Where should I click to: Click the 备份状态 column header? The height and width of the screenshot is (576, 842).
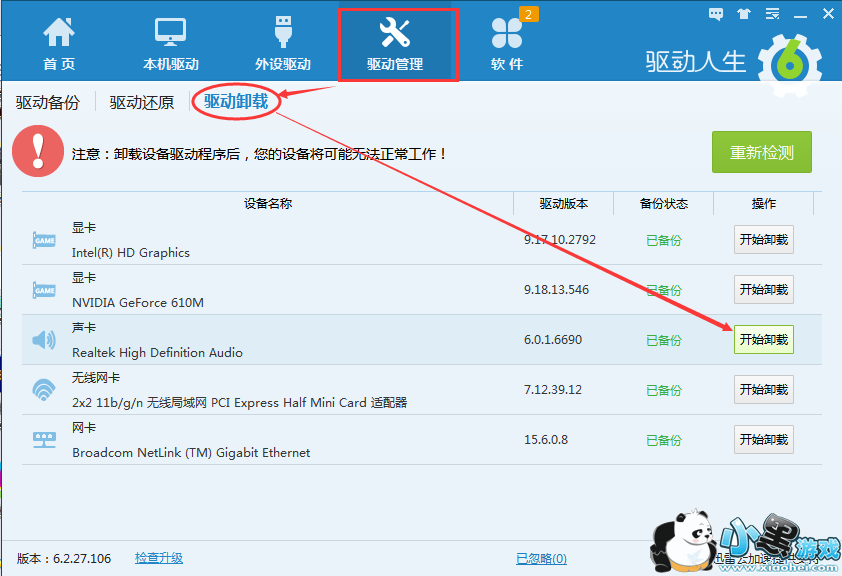(x=664, y=203)
